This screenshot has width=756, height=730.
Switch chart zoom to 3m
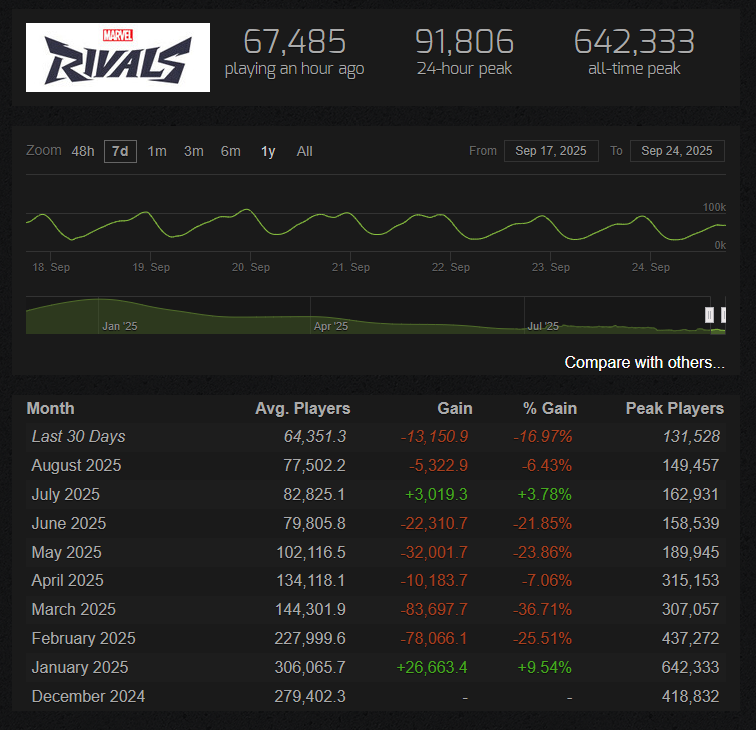[x=193, y=151]
